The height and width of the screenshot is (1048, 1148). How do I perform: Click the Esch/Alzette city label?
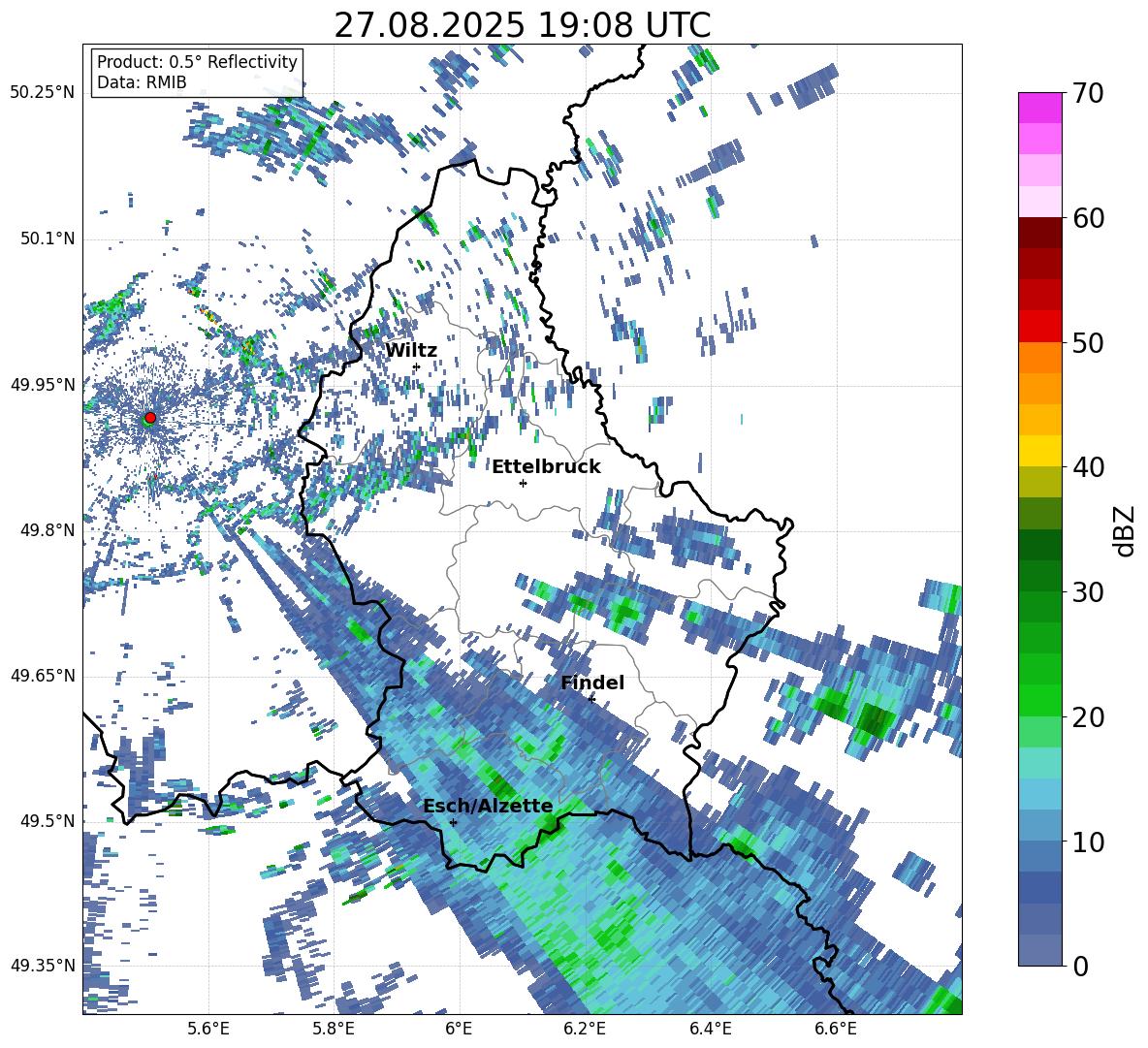click(488, 806)
